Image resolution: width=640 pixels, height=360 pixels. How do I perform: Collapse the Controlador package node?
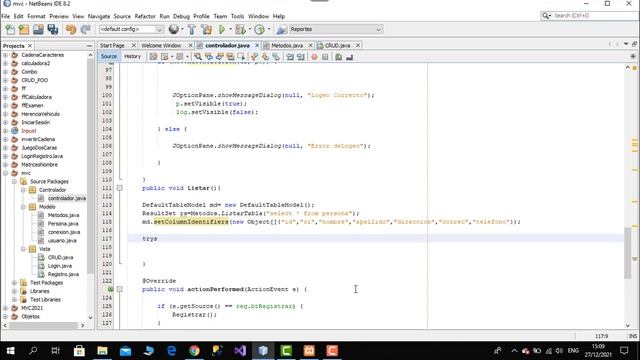[23, 190]
